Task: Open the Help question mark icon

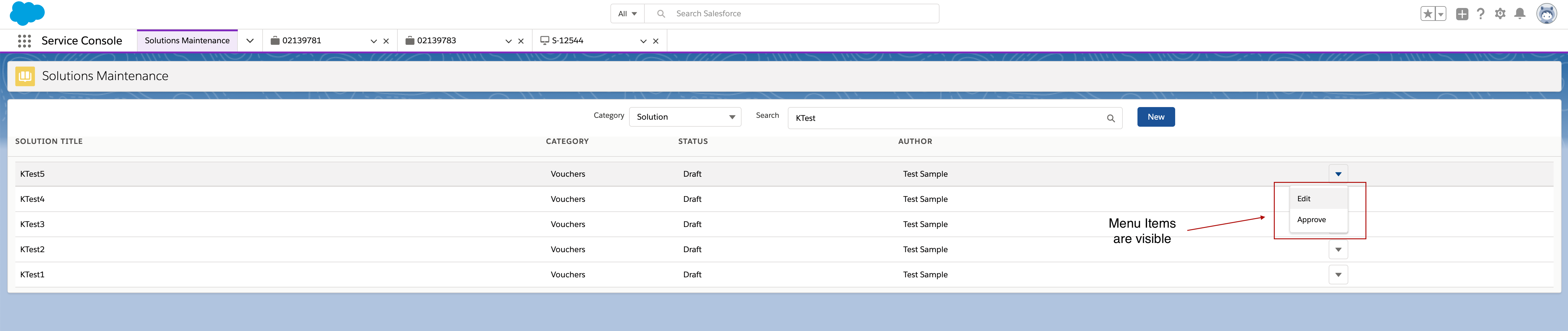Action: tap(1480, 14)
